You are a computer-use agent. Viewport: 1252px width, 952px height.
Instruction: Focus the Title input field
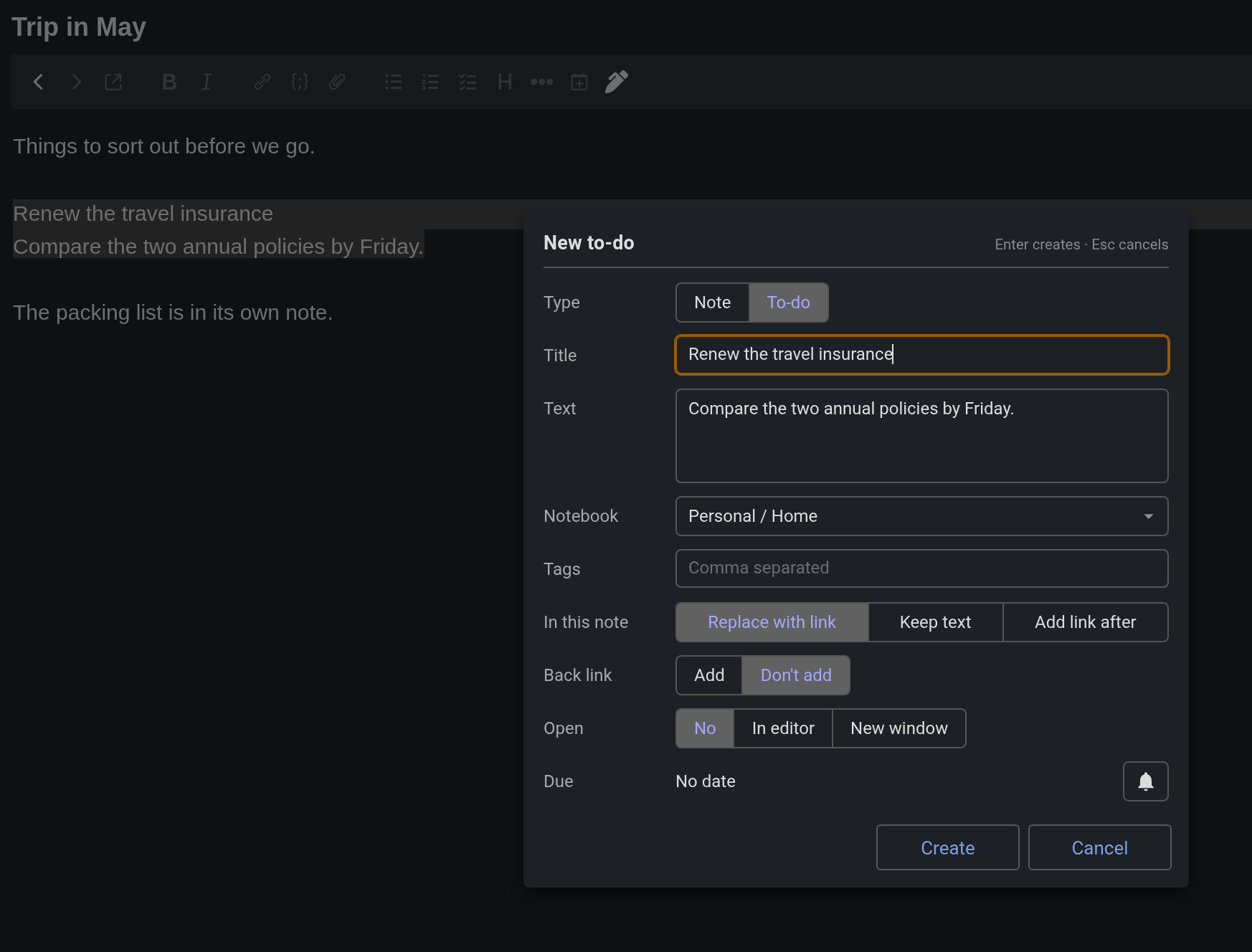pos(922,355)
